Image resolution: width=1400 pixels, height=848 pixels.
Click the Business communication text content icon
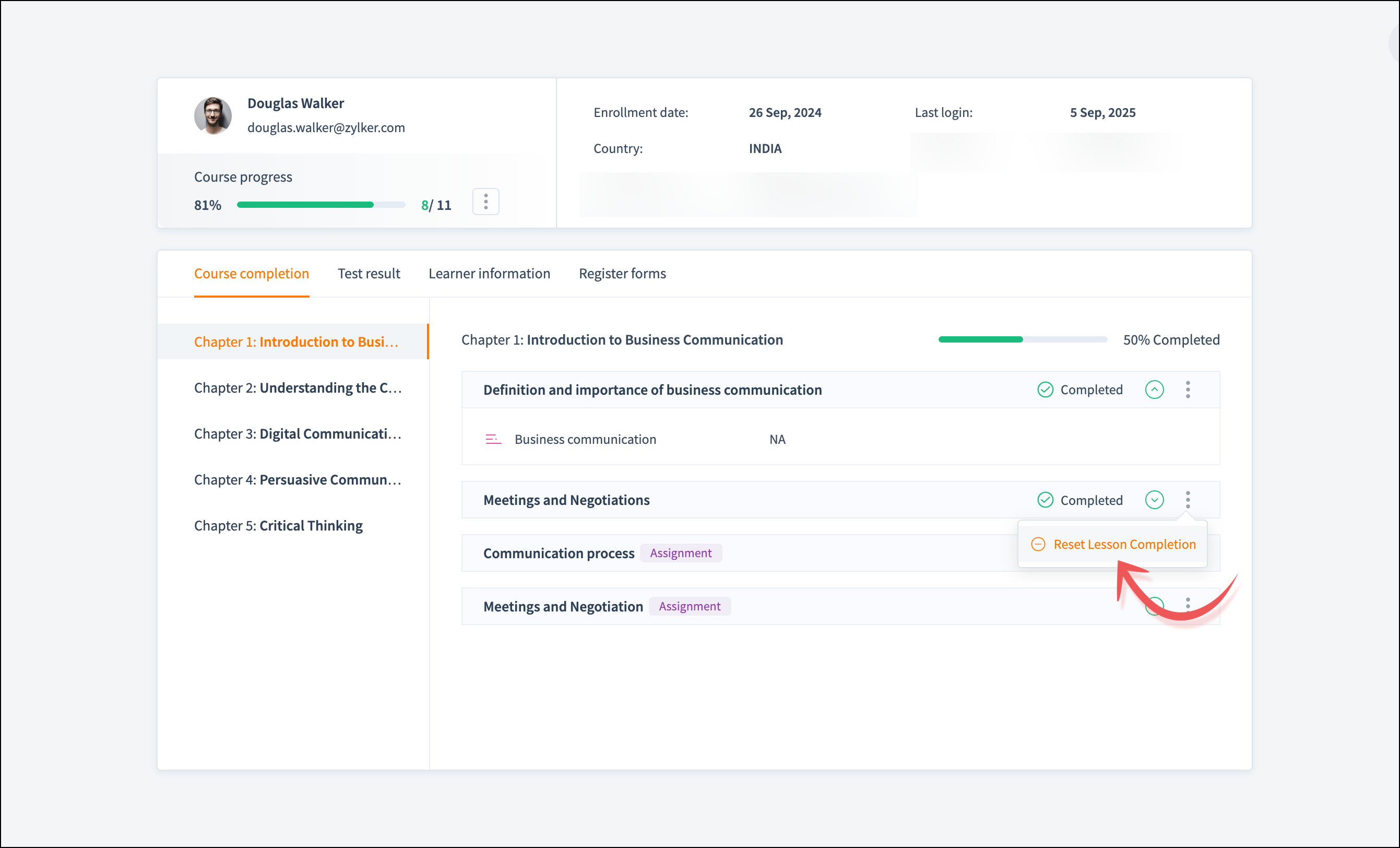(493, 439)
